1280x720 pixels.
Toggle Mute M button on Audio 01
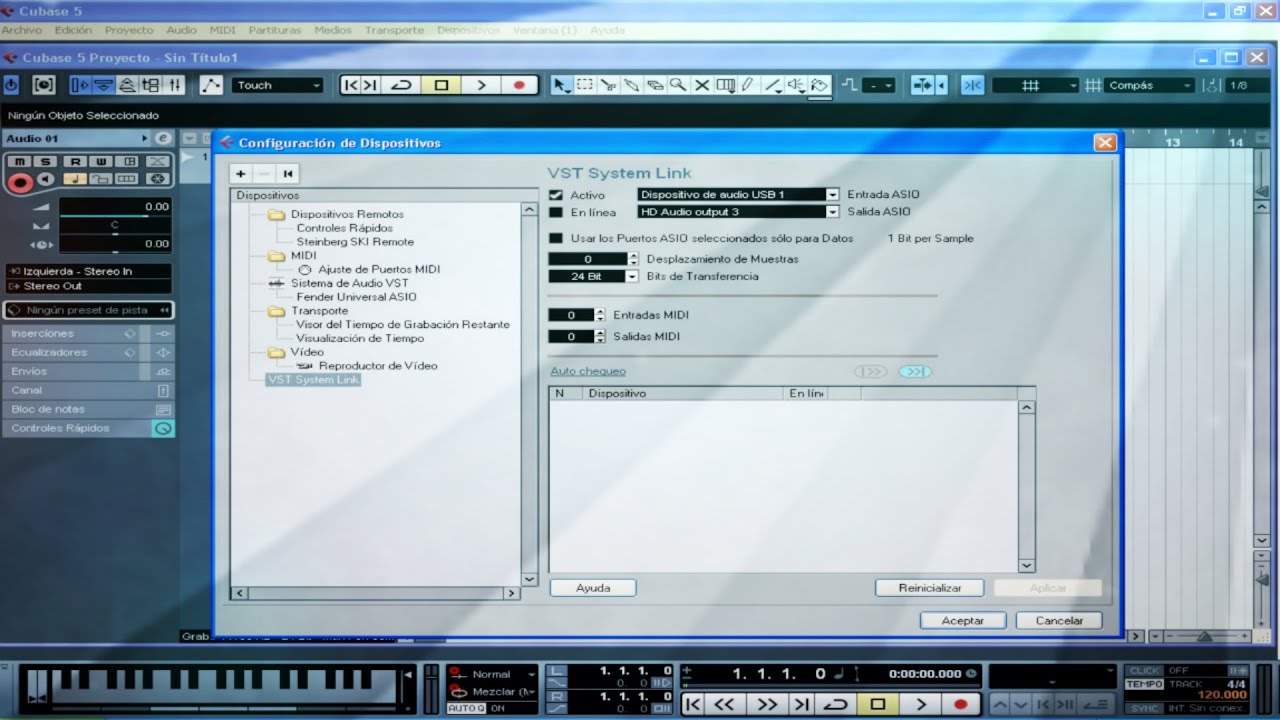pos(19,161)
